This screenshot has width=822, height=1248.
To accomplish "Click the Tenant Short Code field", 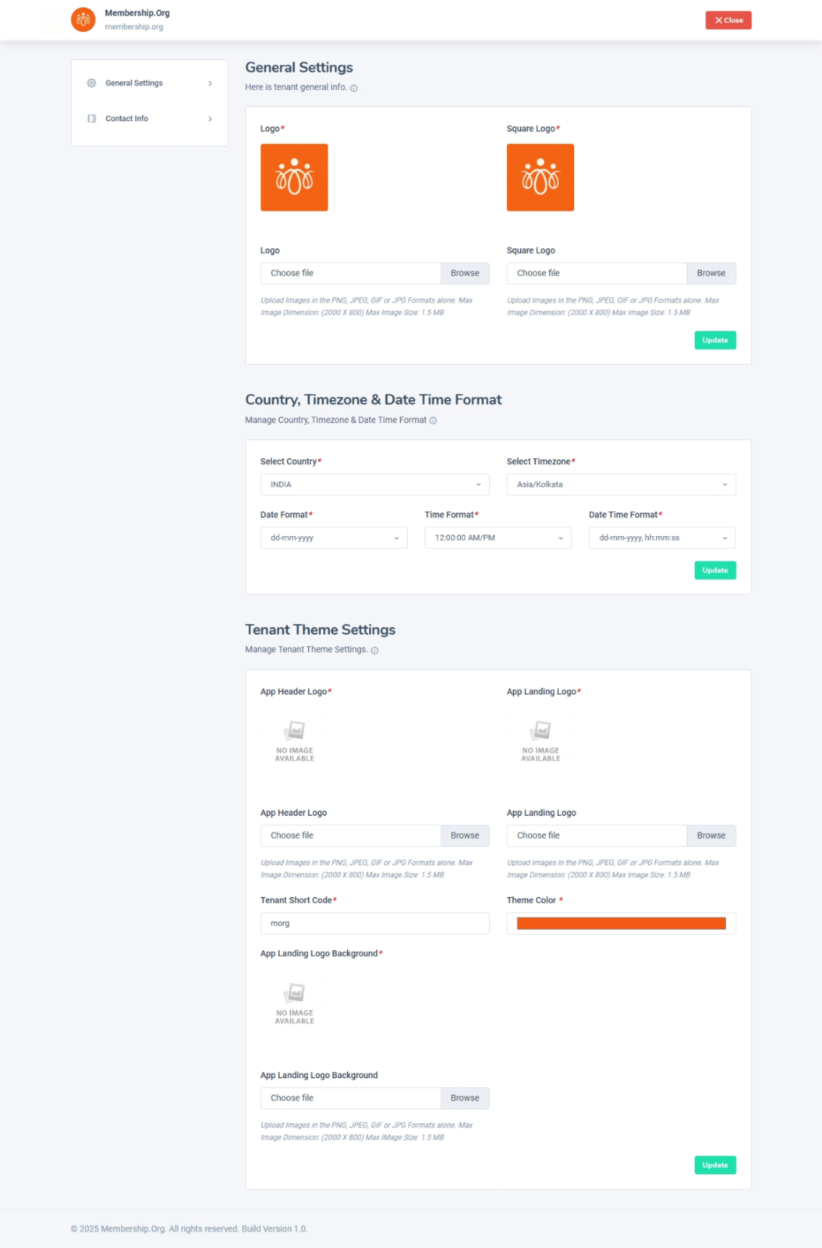I will pyautogui.click(x=374, y=924).
